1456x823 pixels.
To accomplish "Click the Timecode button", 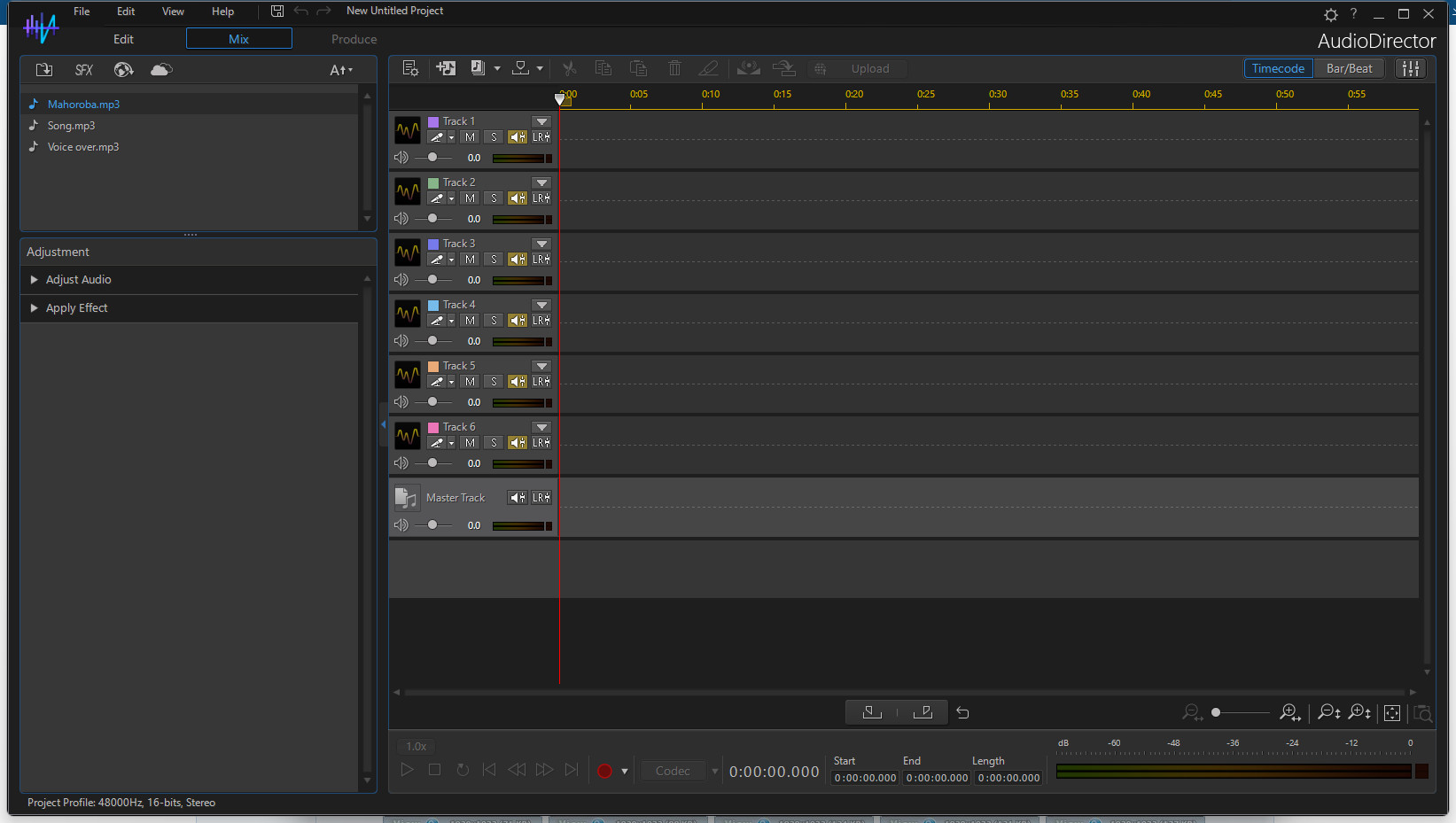I will pyautogui.click(x=1278, y=68).
